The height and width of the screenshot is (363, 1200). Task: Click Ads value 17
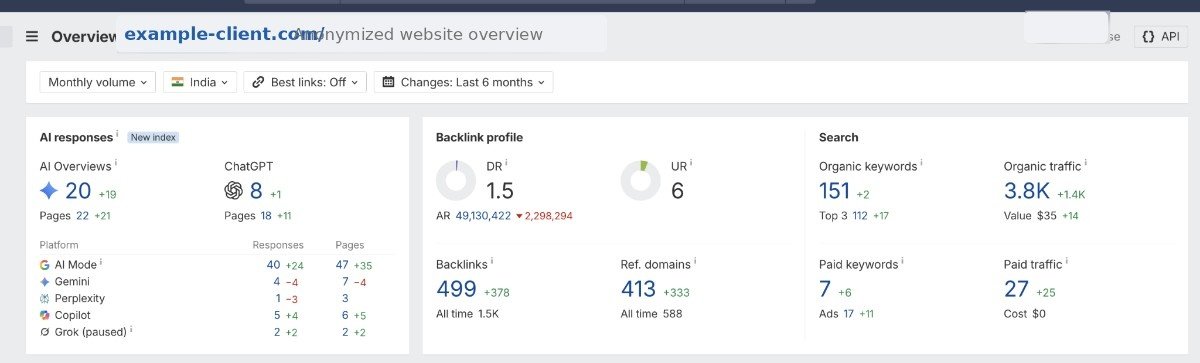click(x=848, y=314)
